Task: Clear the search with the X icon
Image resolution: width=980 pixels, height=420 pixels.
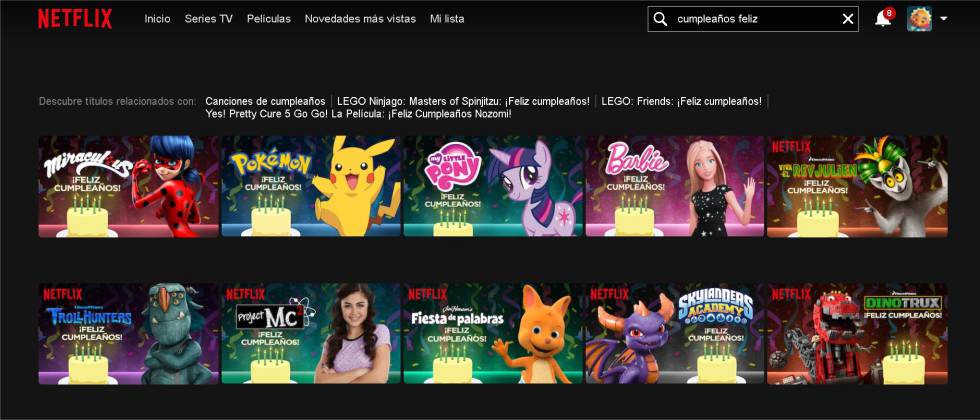Action: pos(848,19)
